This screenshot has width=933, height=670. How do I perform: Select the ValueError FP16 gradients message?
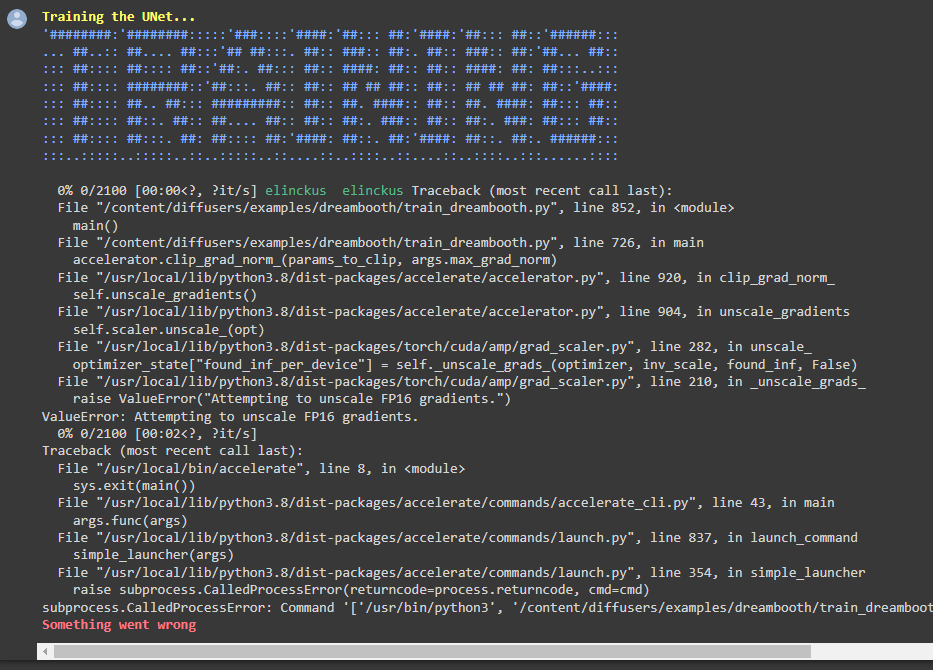(x=230, y=416)
